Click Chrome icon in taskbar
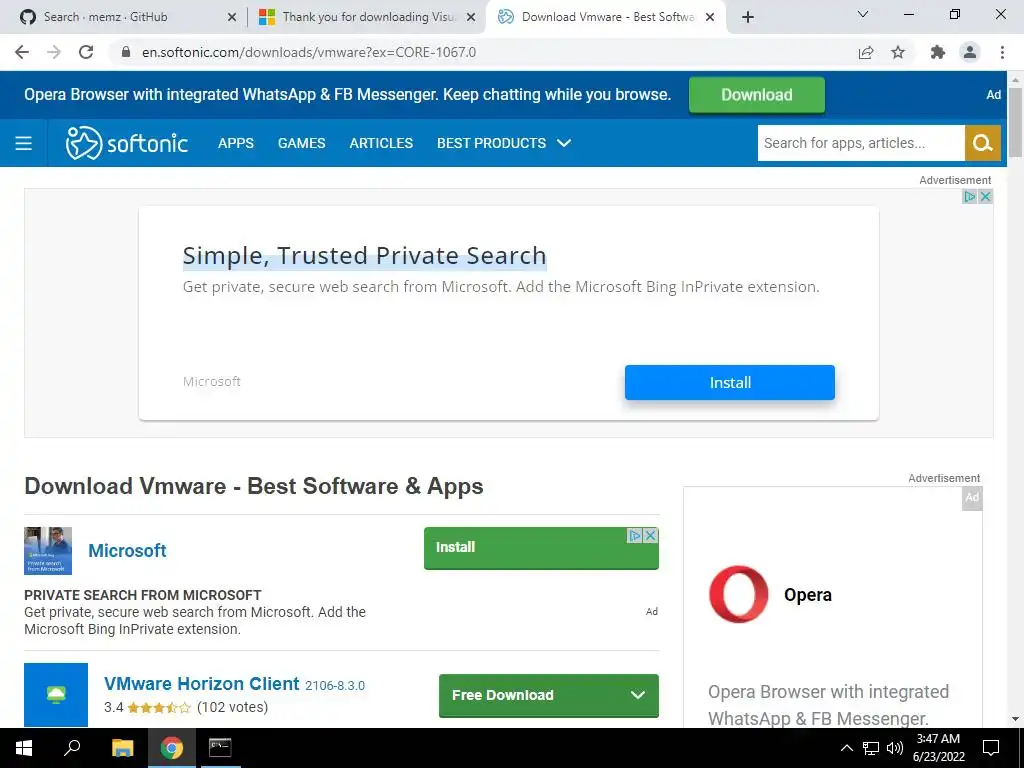 tap(172, 748)
